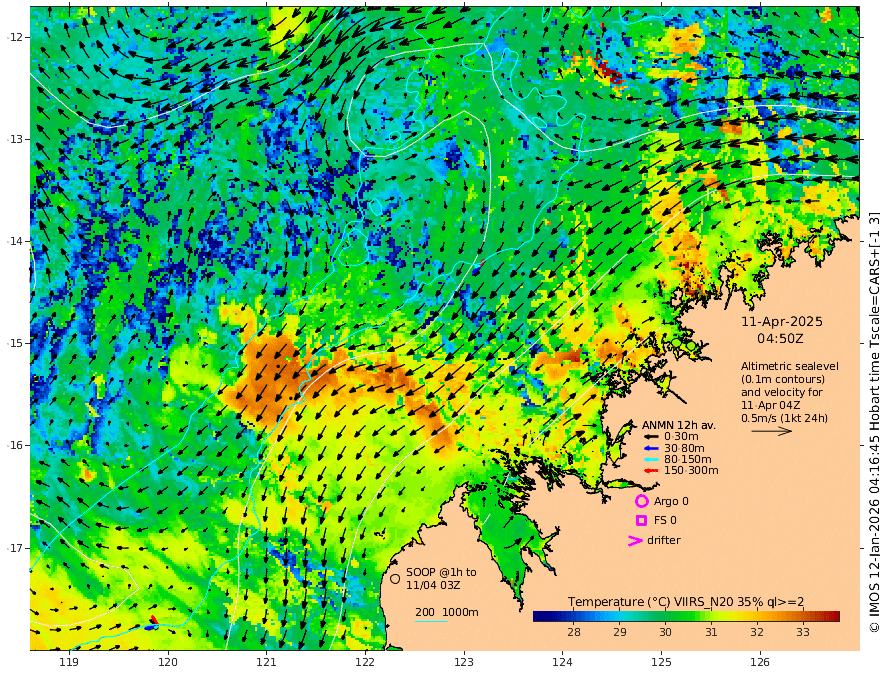The width and height of the screenshot is (880, 680).
Task: Click the '0-30m' depth label
Action: coord(681,437)
